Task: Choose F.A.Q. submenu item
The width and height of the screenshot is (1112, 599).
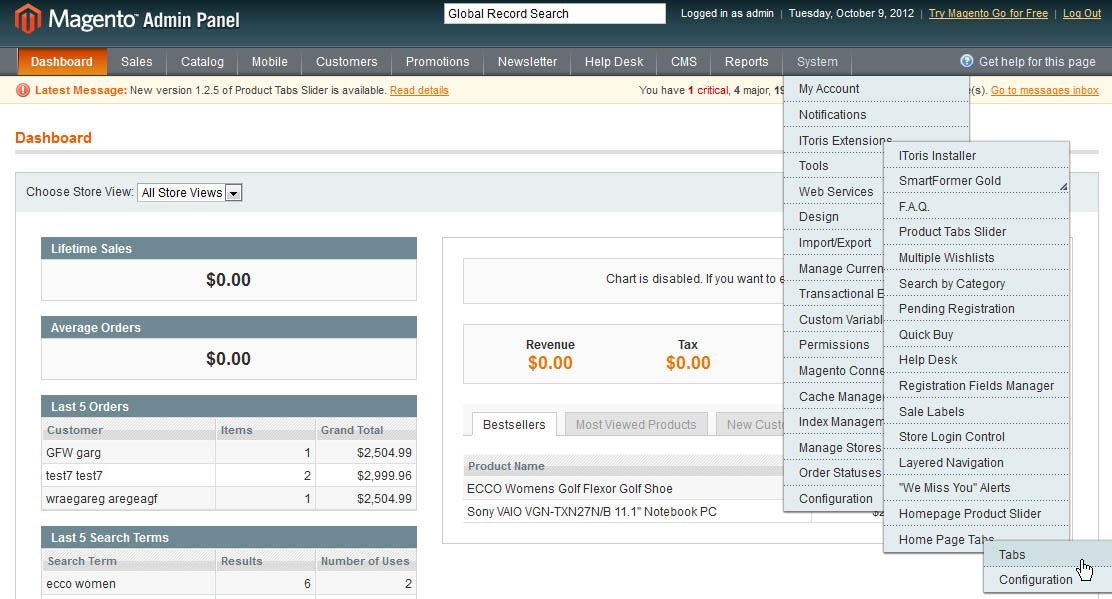Action: point(976,206)
